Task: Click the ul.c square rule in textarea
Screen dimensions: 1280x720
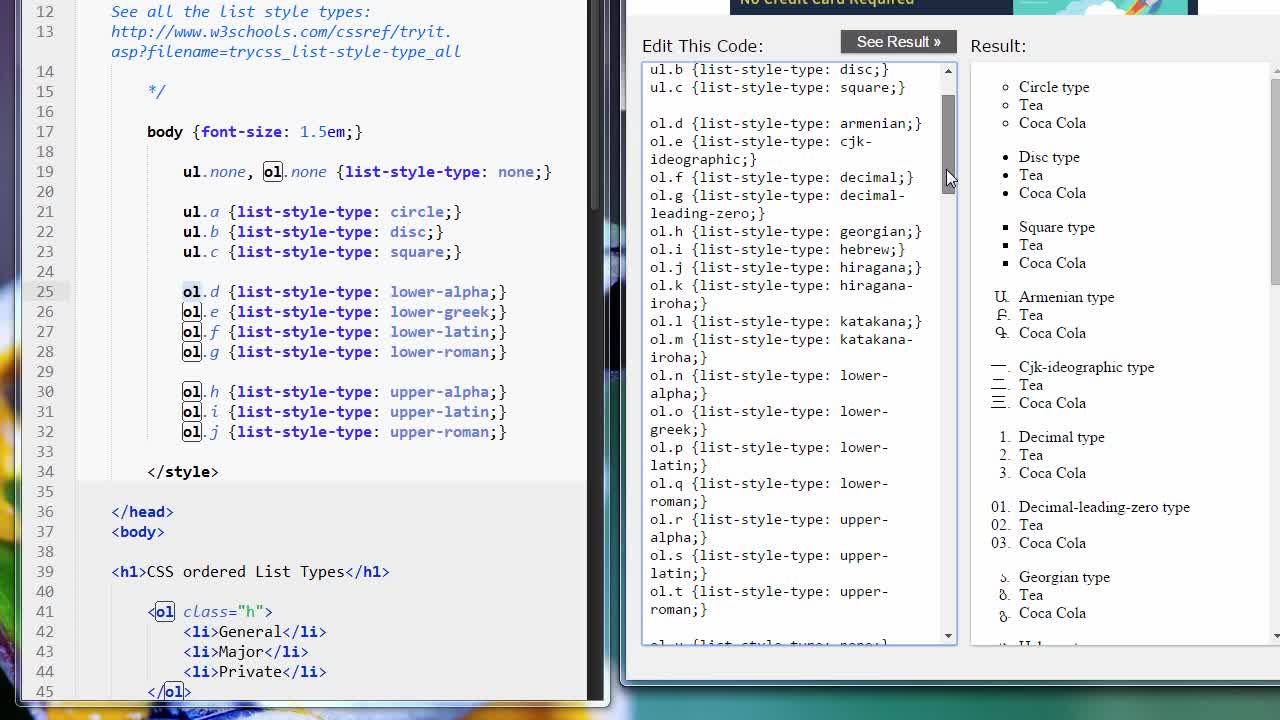Action: (x=778, y=88)
